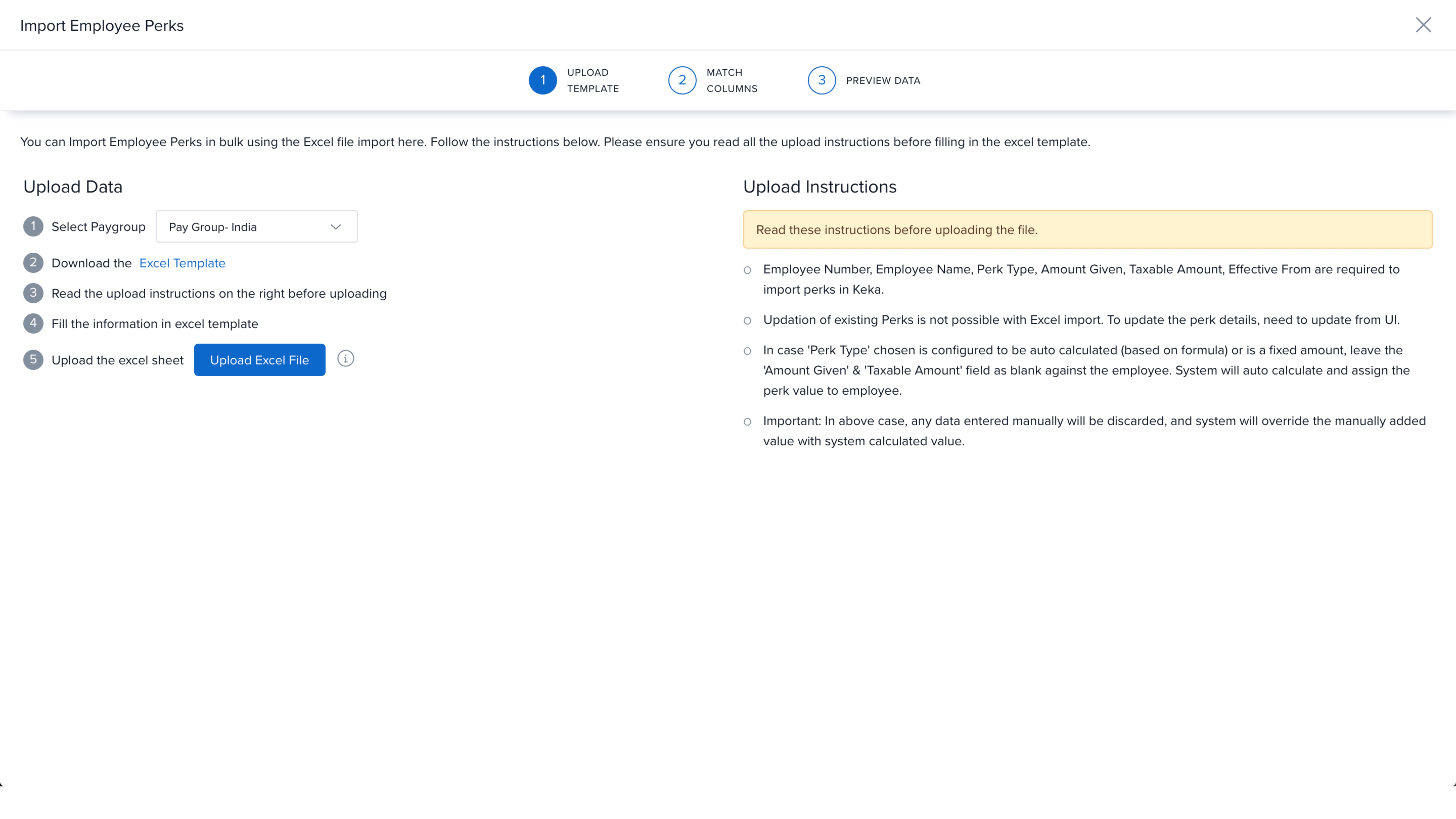Click gray step badge 1 beside Select Paygroup
Screen dimensions: 1456x819
click(33, 227)
